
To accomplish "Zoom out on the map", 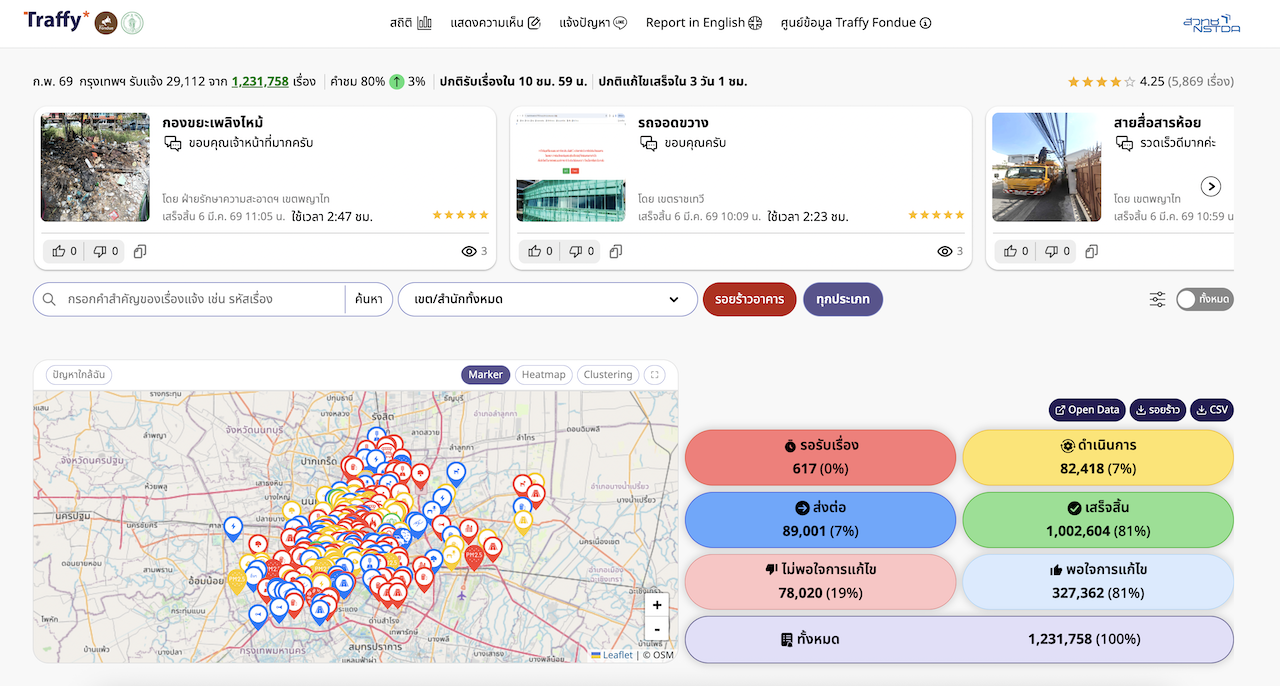I will click(656, 629).
